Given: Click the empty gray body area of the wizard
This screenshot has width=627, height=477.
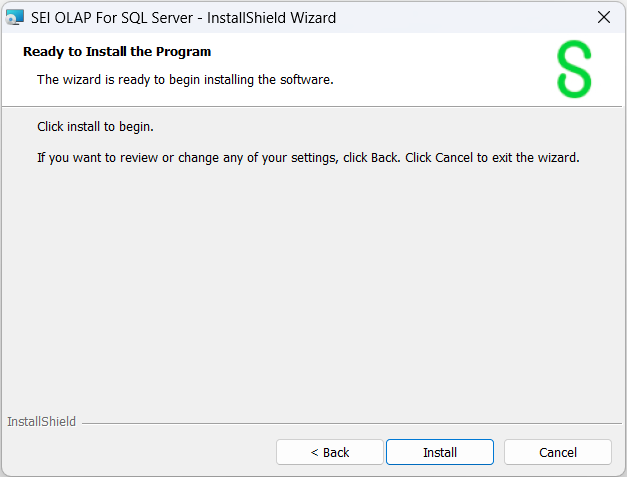Looking at the screenshot, I should click(x=313, y=290).
